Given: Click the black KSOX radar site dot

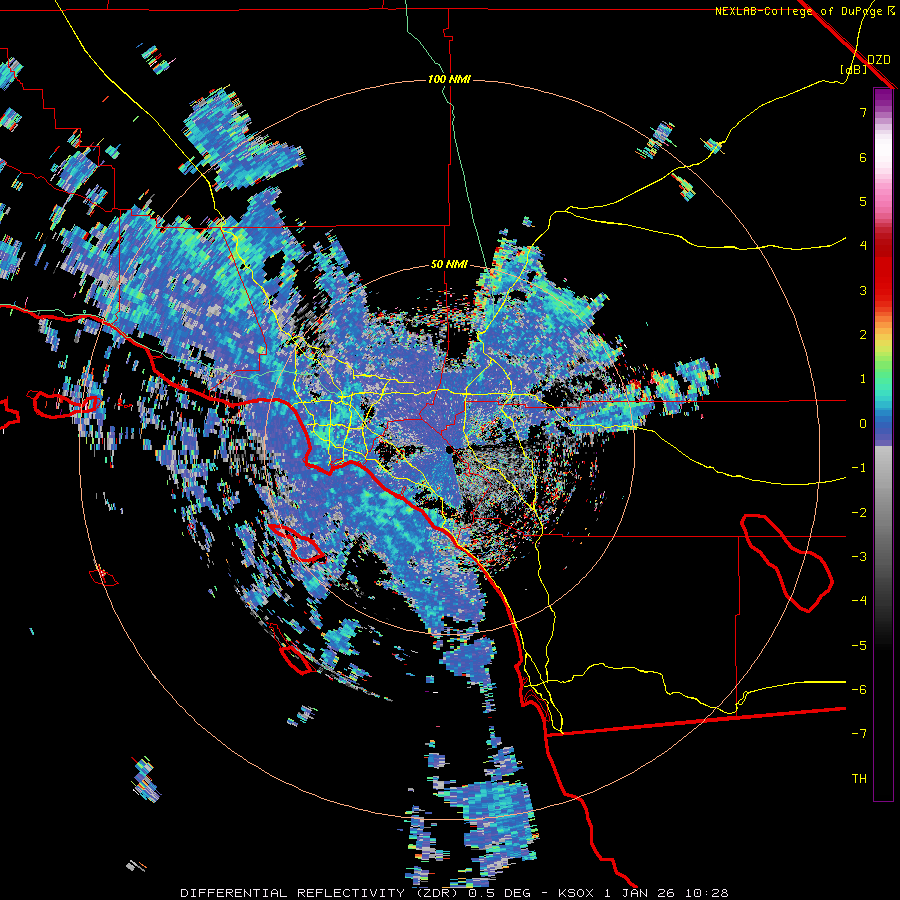Looking at the screenshot, I should pos(449,449).
